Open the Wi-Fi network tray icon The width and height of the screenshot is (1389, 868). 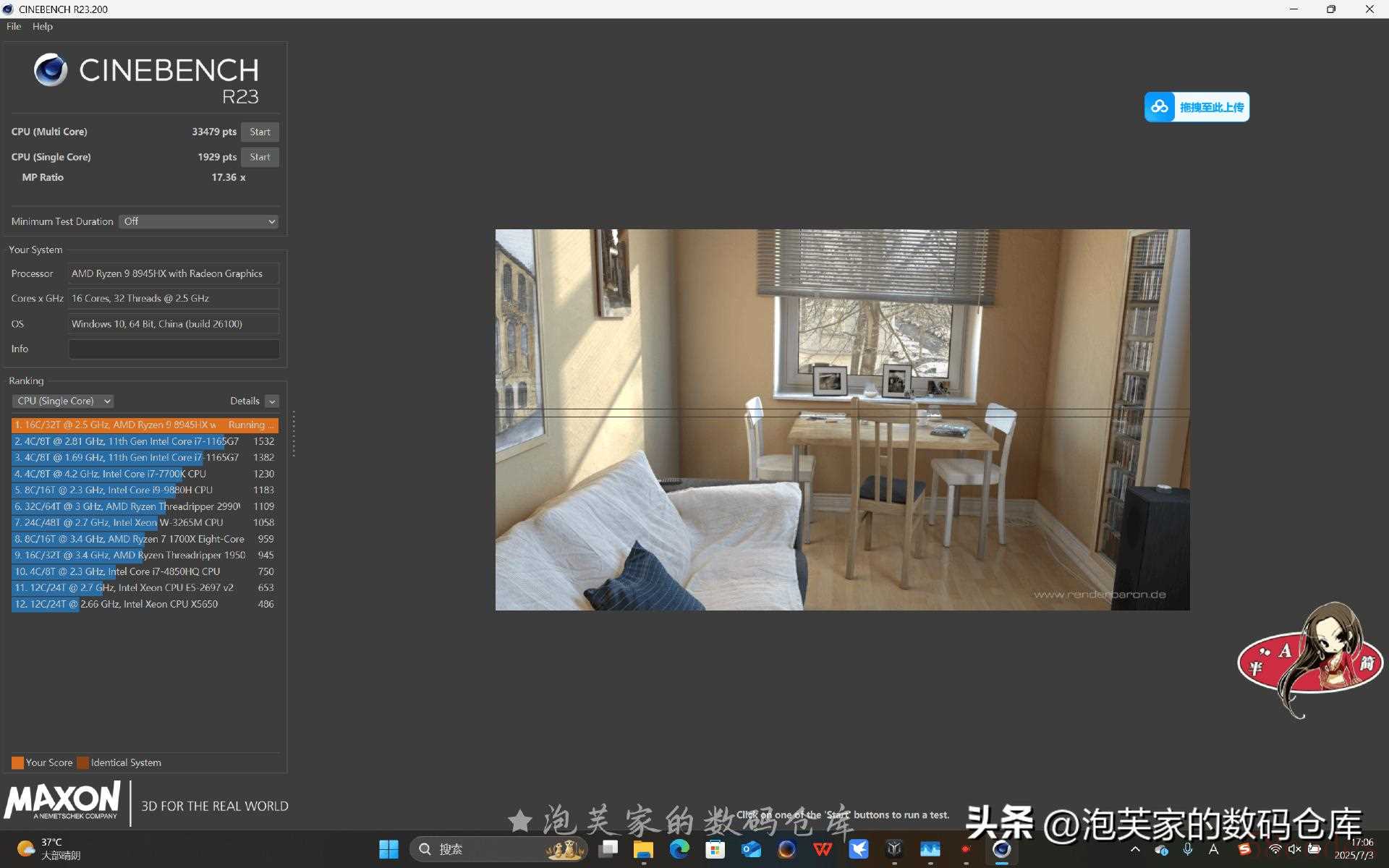pos(1275,849)
